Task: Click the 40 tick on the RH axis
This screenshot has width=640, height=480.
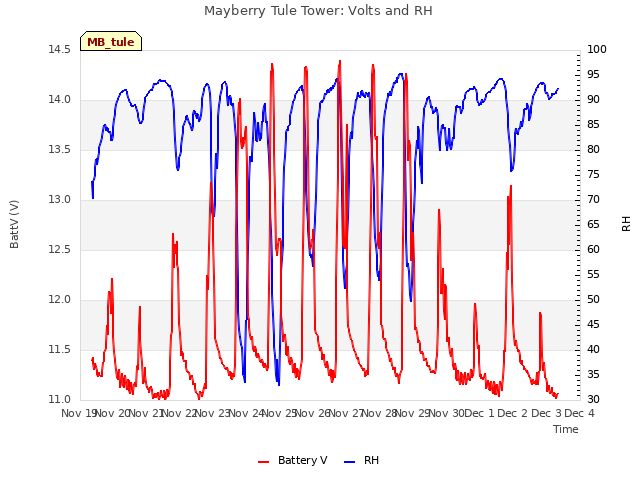Action: point(593,349)
